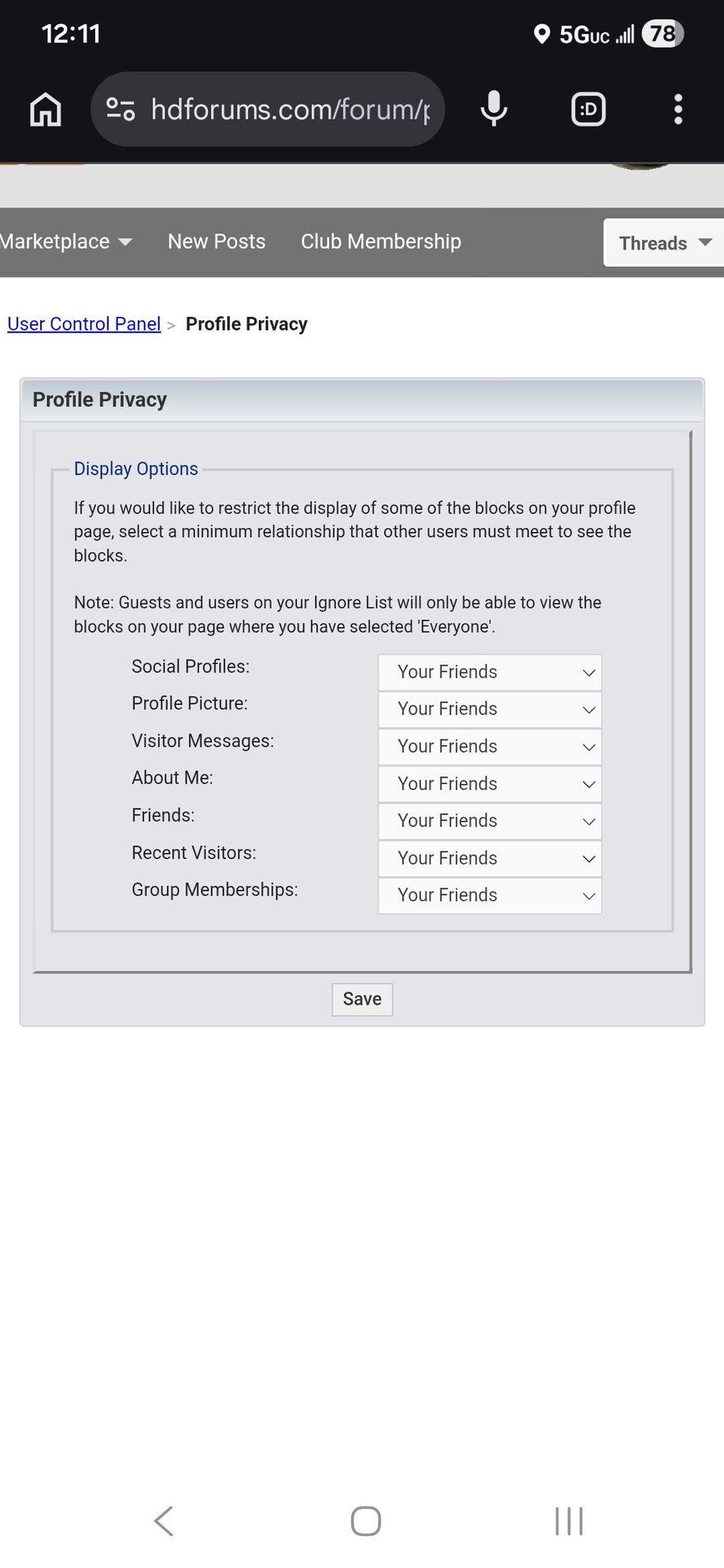
Task: Tap the site settings icon in address bar
Action: click(120, 109)
